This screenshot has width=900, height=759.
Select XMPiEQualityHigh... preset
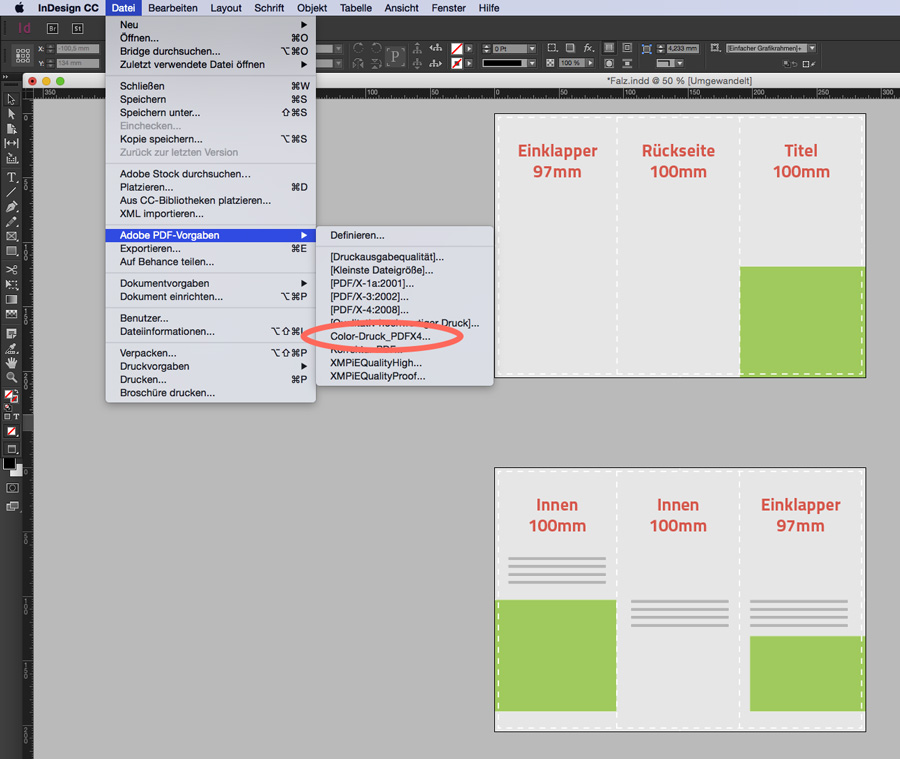[405, 363]
